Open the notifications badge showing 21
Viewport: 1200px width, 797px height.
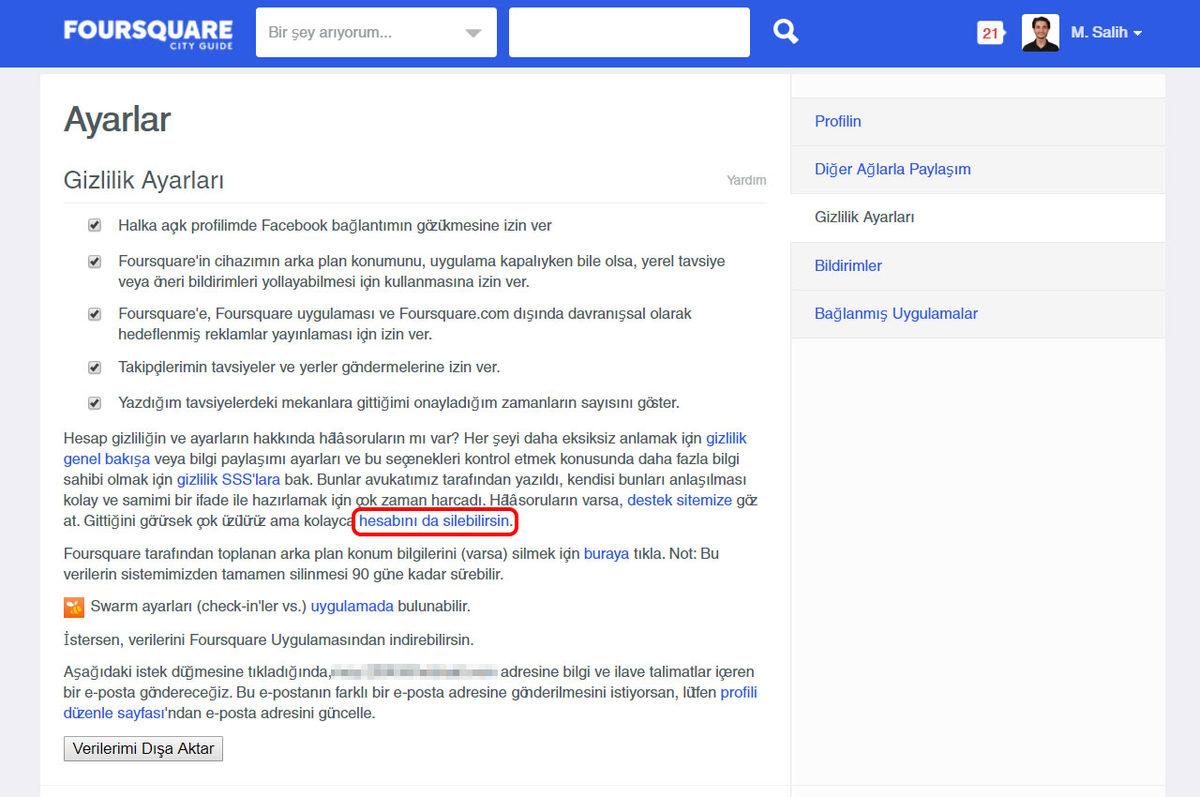[x=990, y=33]
